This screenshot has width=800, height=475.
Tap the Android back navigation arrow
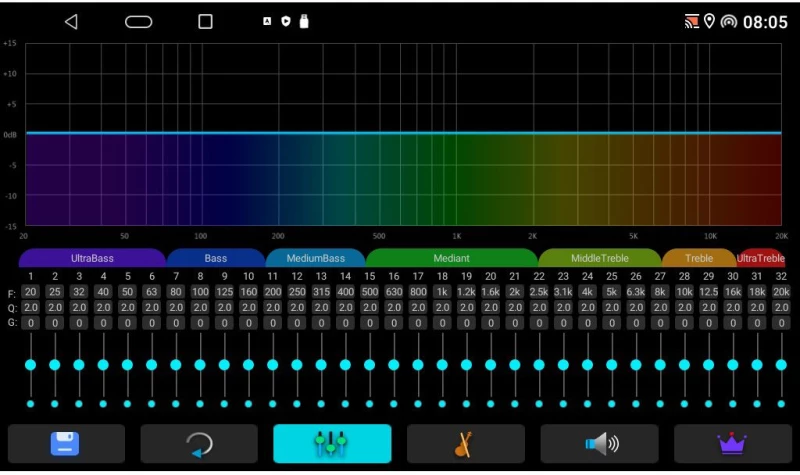click(71, 21)
